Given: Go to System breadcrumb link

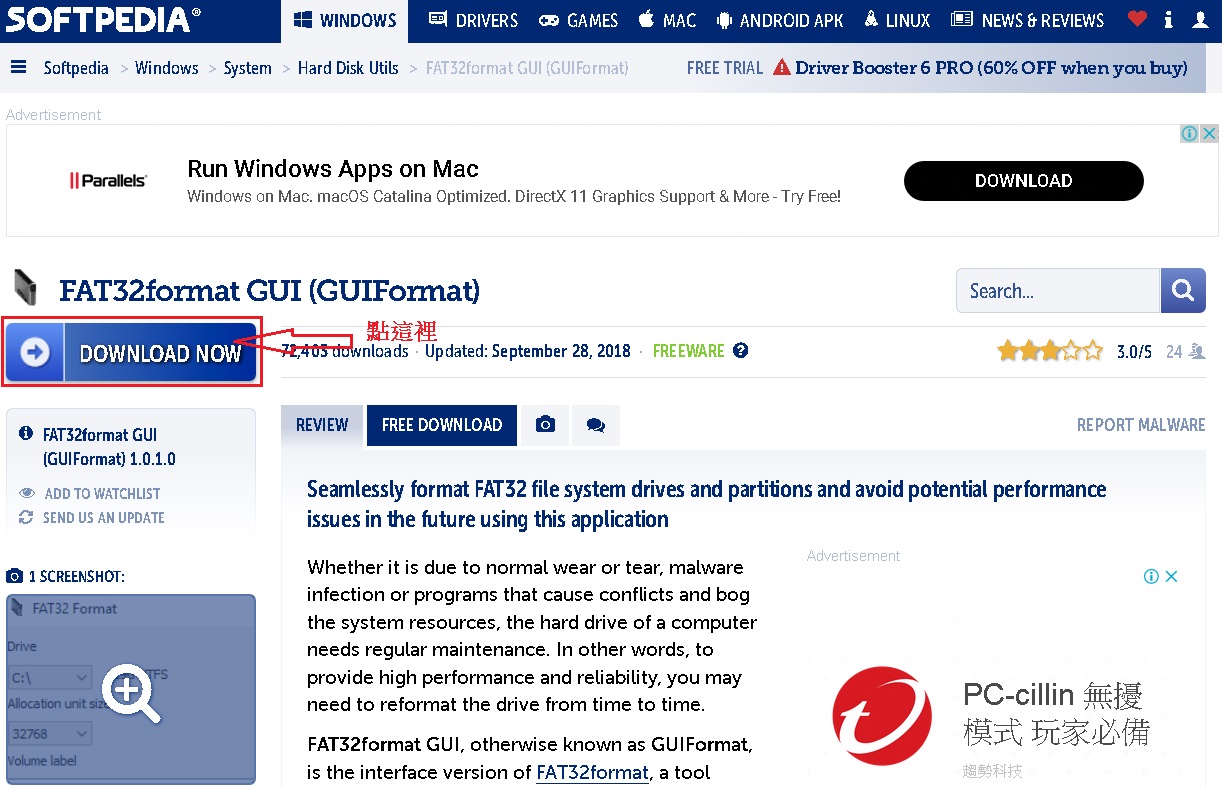Looking at the screenshot, I should 248,68.
